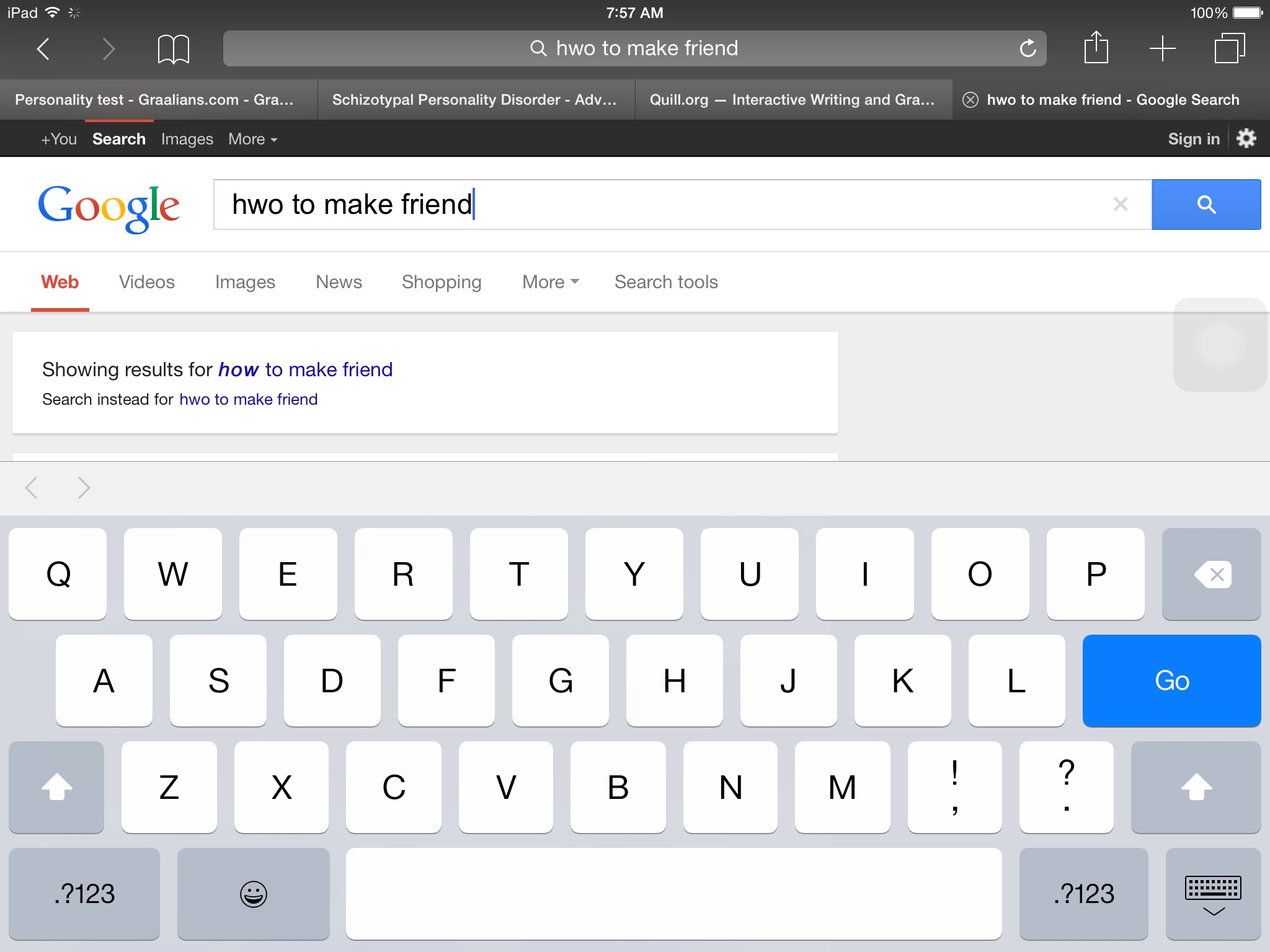Expand the More dropdown in black bar
The height and width of the screenshot is (952, 1270).
[252, 139]
